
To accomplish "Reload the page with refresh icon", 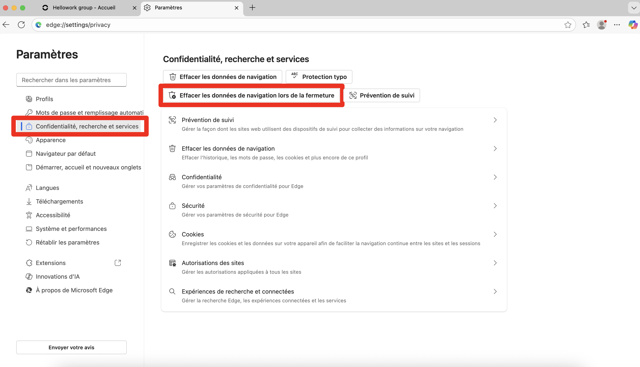I will point(21,25).
